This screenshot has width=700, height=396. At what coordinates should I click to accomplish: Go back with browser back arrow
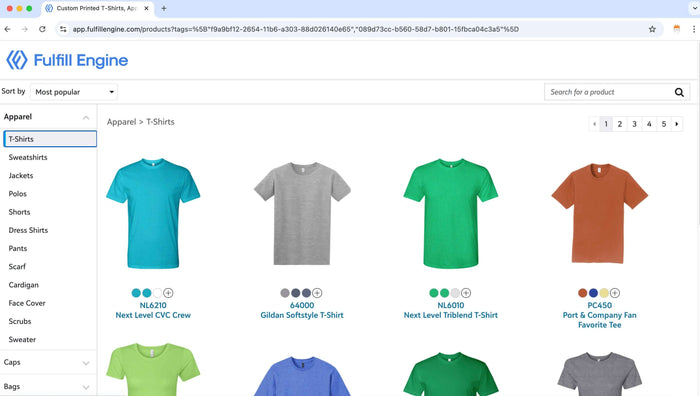[x=8, y=29]
